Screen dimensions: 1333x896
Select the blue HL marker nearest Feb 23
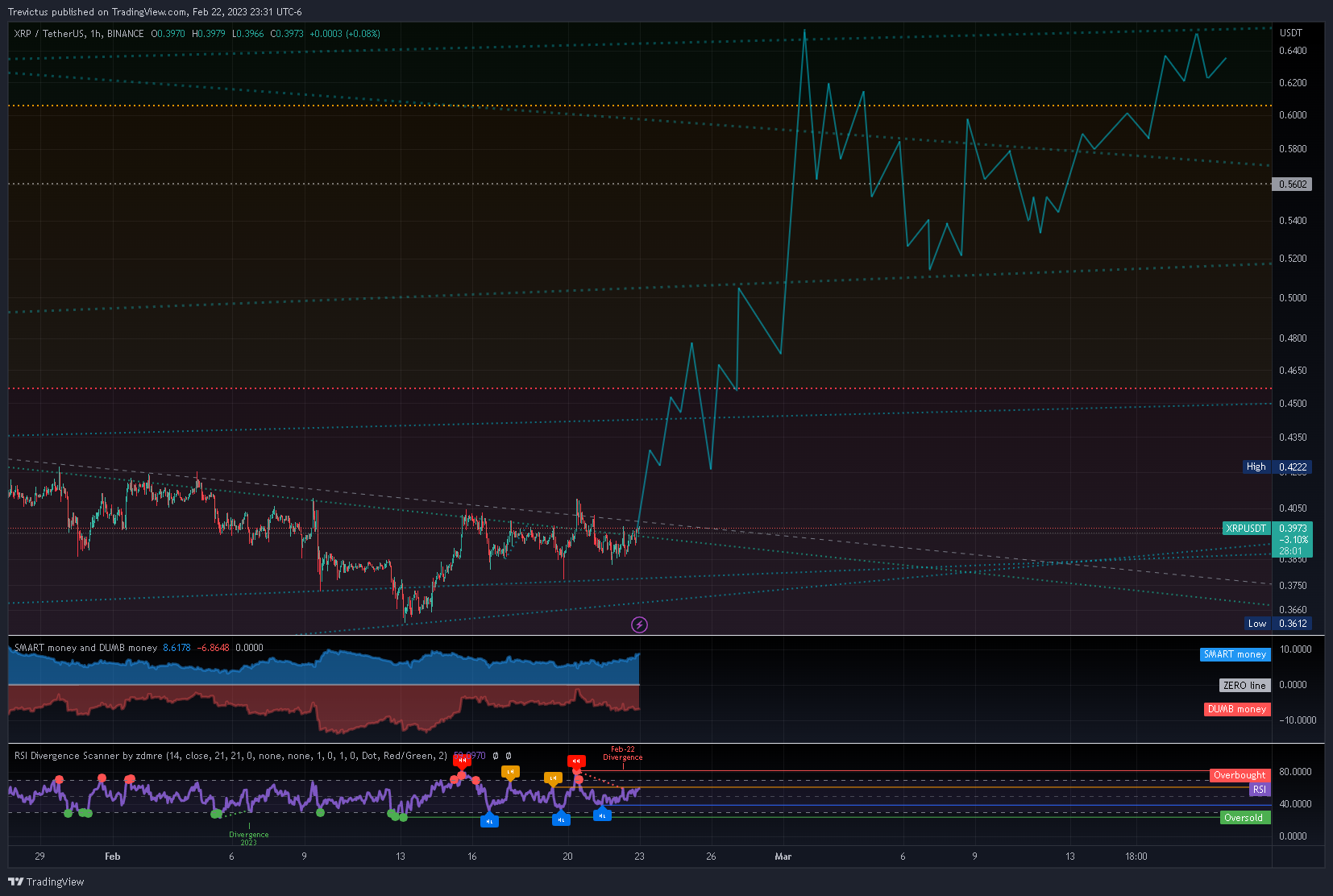pos(602,815)
